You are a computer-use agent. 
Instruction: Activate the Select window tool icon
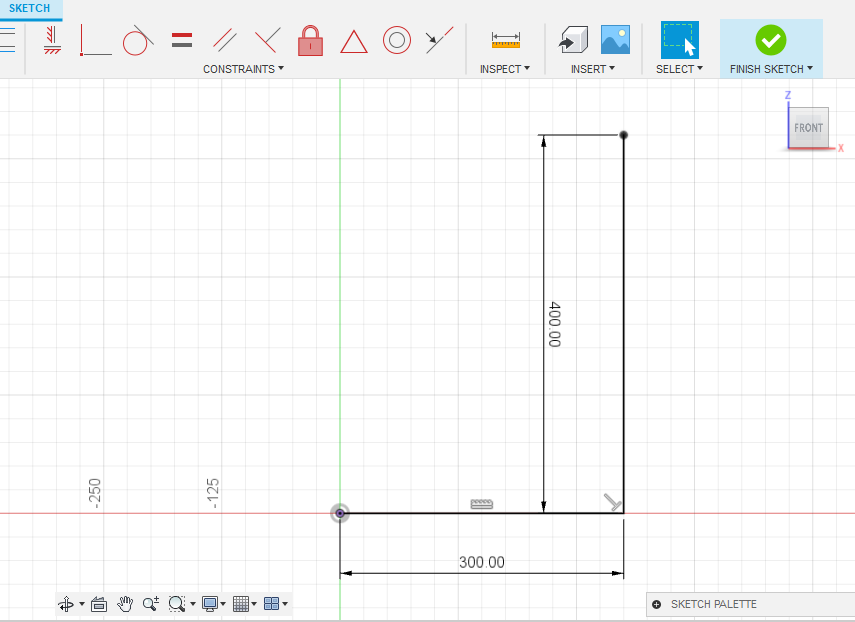tap(679, 40)
